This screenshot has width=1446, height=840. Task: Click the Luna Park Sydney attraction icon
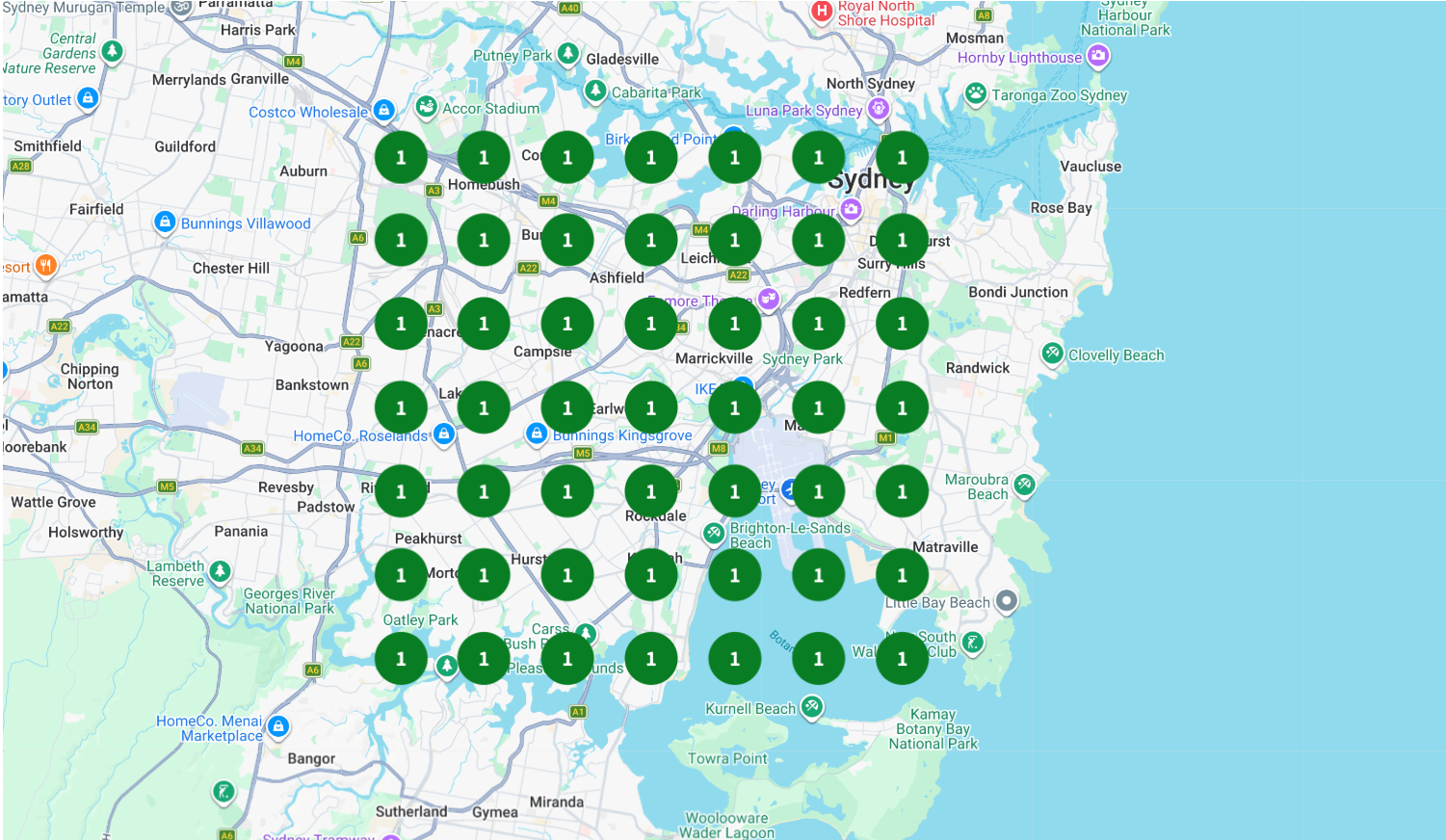[x=878, y=109]
